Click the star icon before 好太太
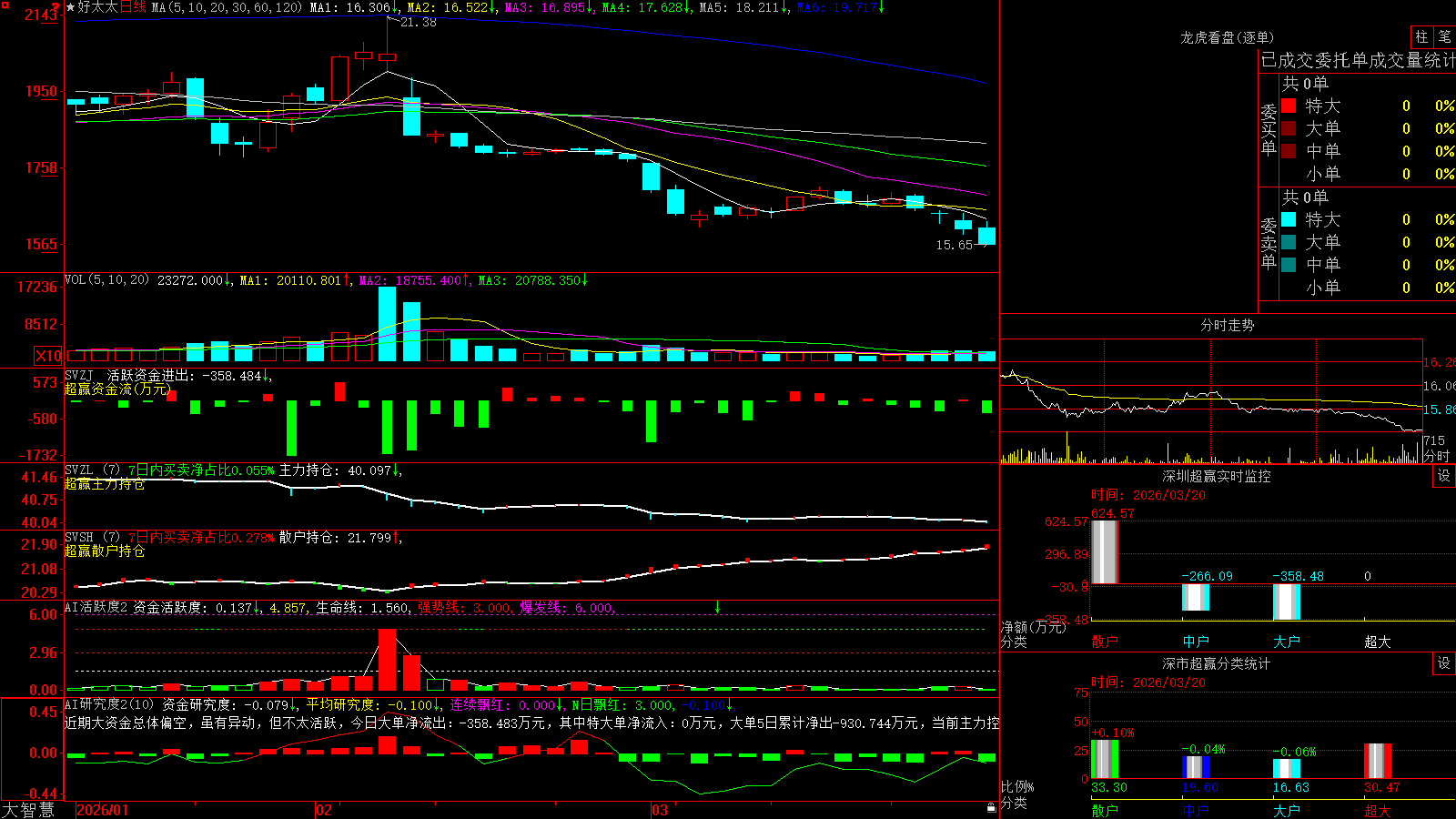Viewport: 1456px width, 819px height. click(71, 7)
